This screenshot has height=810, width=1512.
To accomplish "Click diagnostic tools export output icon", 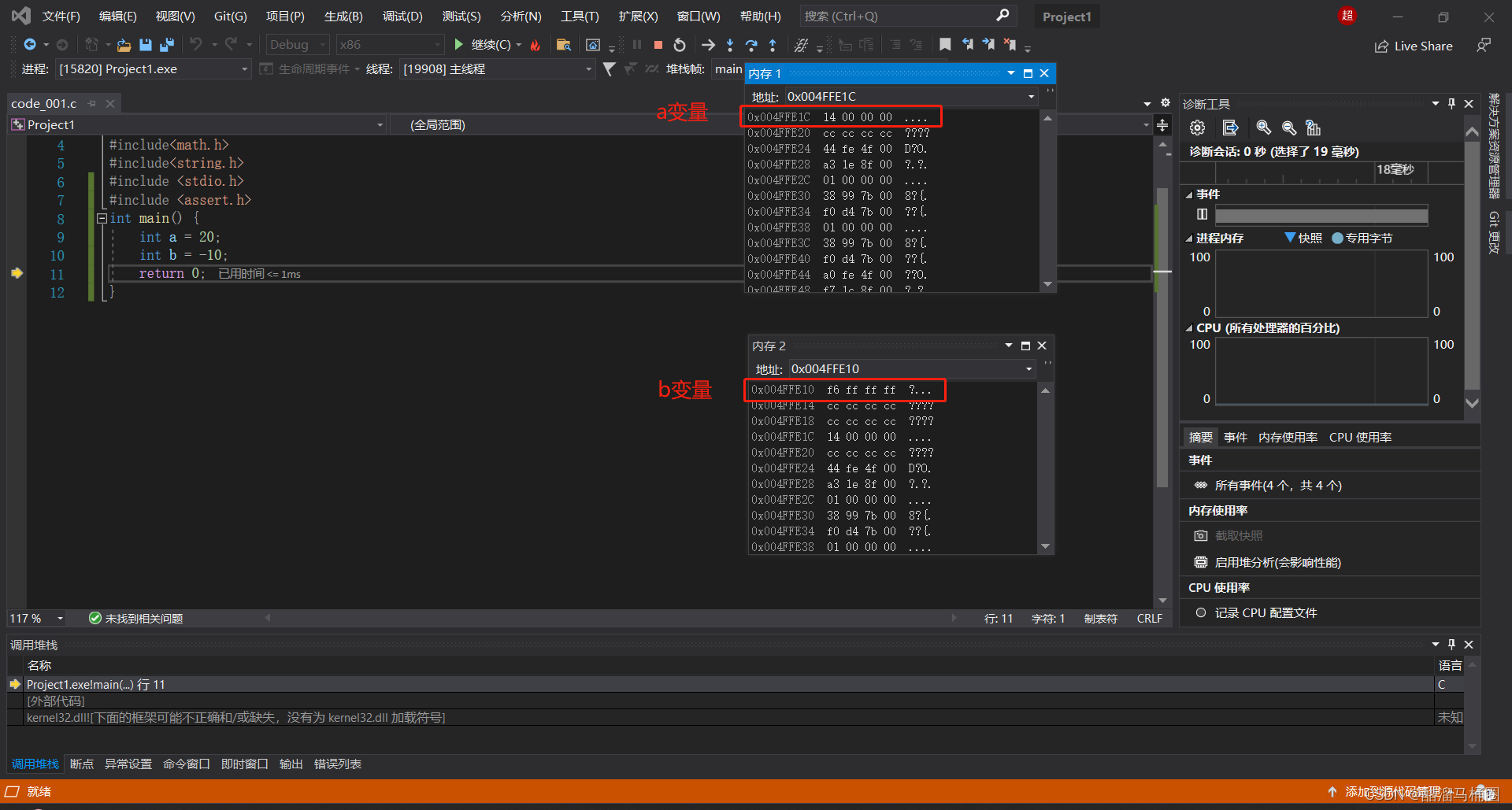I will (x=1230, y=128).
